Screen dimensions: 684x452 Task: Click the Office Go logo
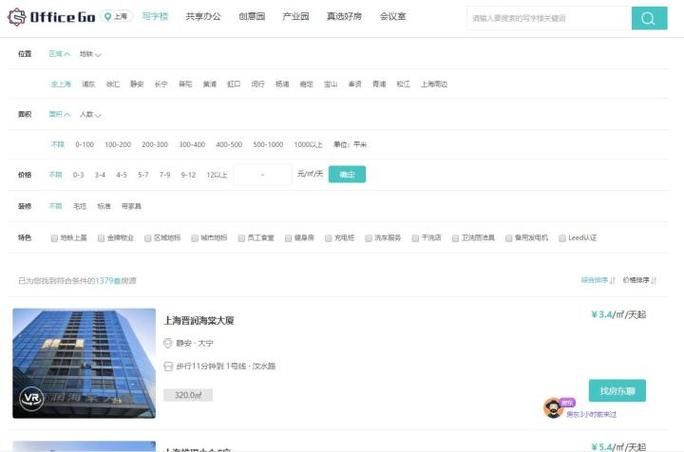click(51, 17)
